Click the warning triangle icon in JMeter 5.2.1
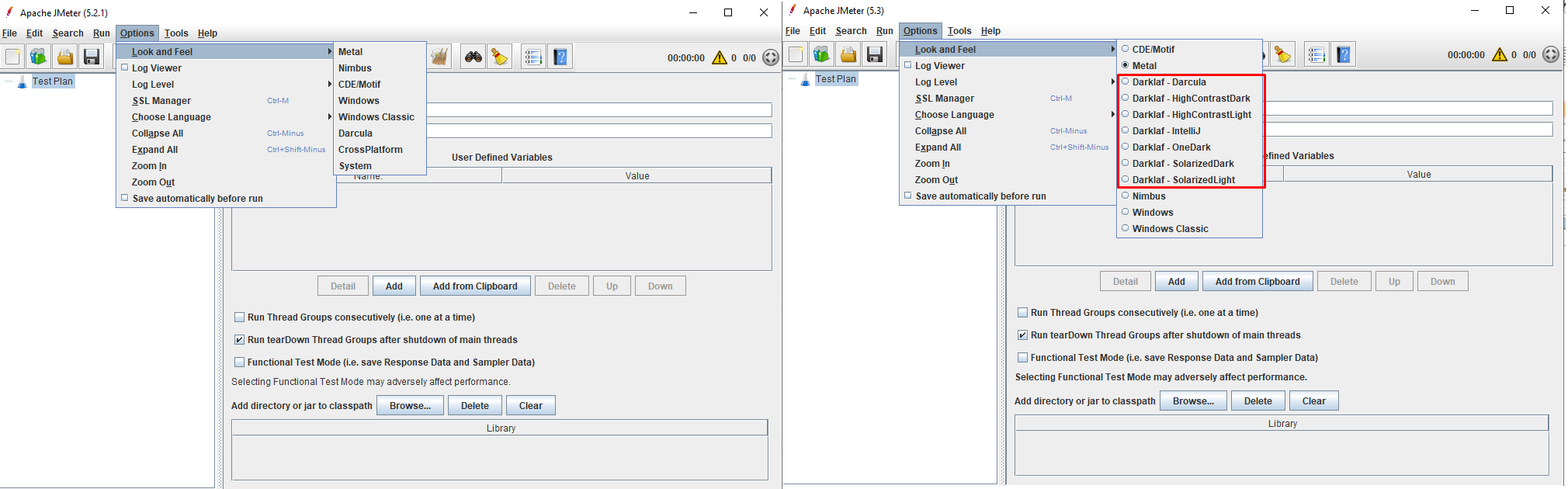Image resolution: width=1568 pixels, height=489 pixels. [720, 57]
